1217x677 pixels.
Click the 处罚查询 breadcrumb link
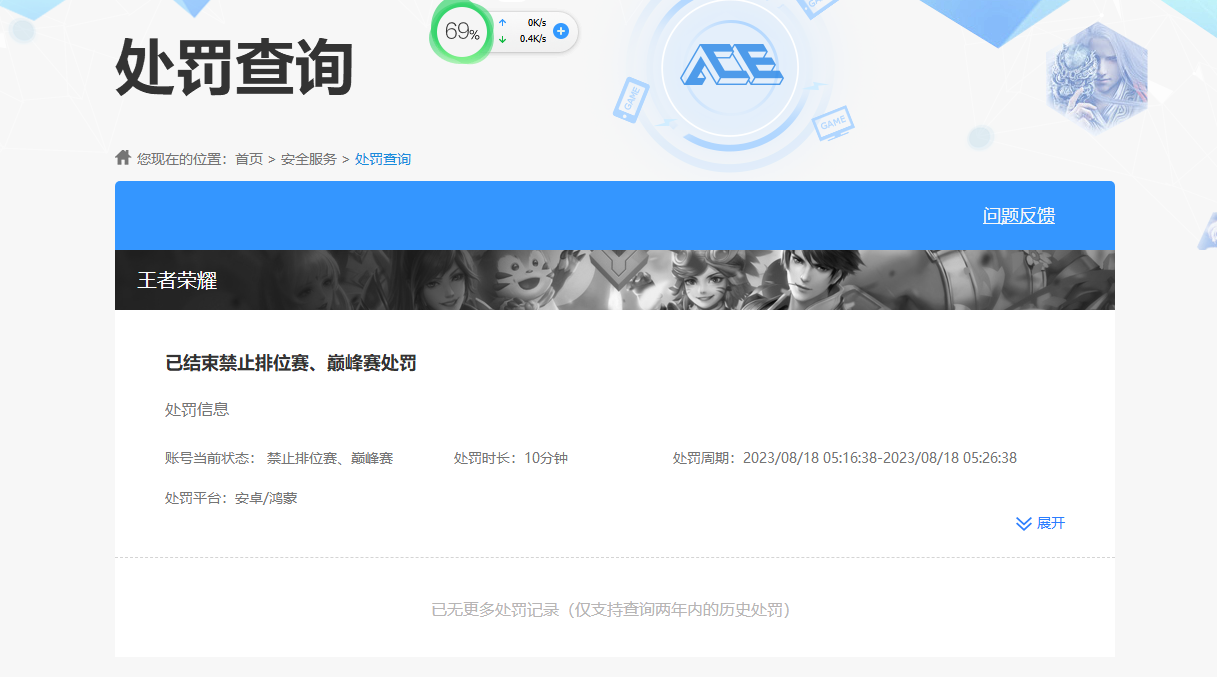383,159
